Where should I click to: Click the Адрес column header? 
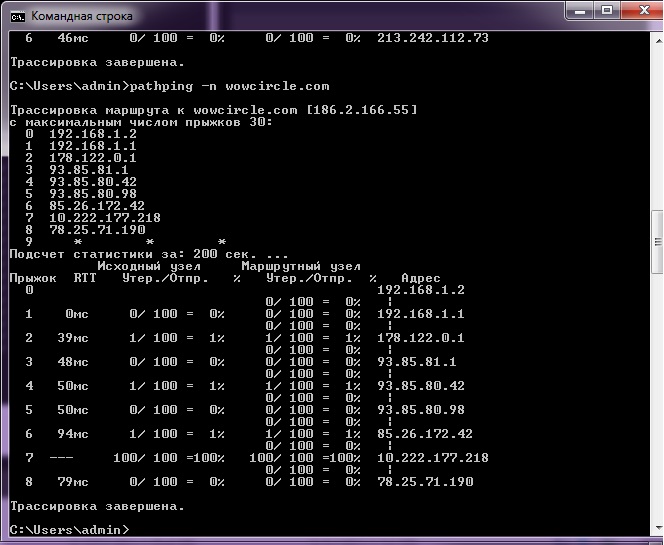coord(420,278)
